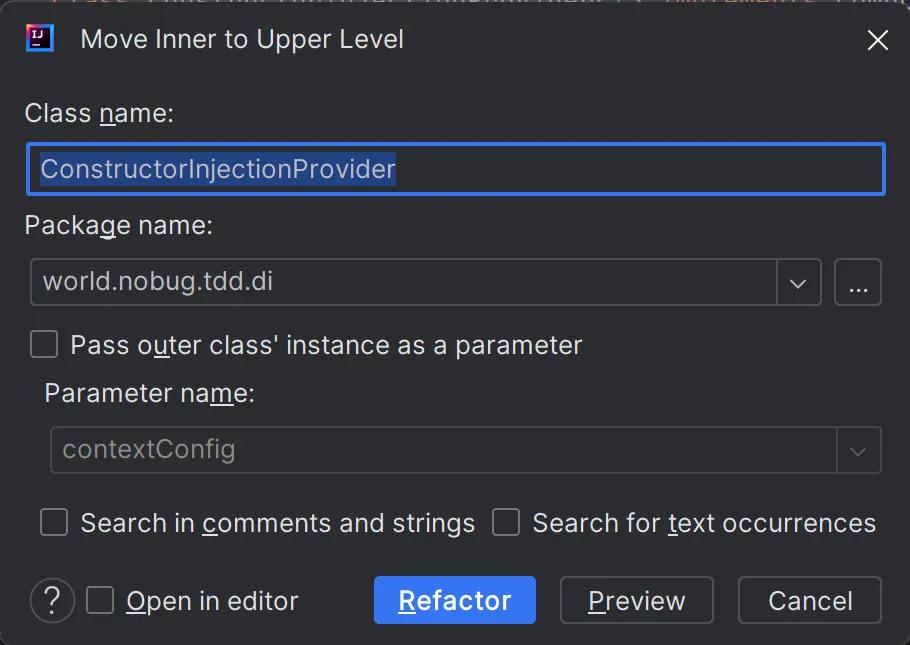Click the contextConfig parameter name combo box
Viewport: 910px width, 645px height.
coord(443,450)
